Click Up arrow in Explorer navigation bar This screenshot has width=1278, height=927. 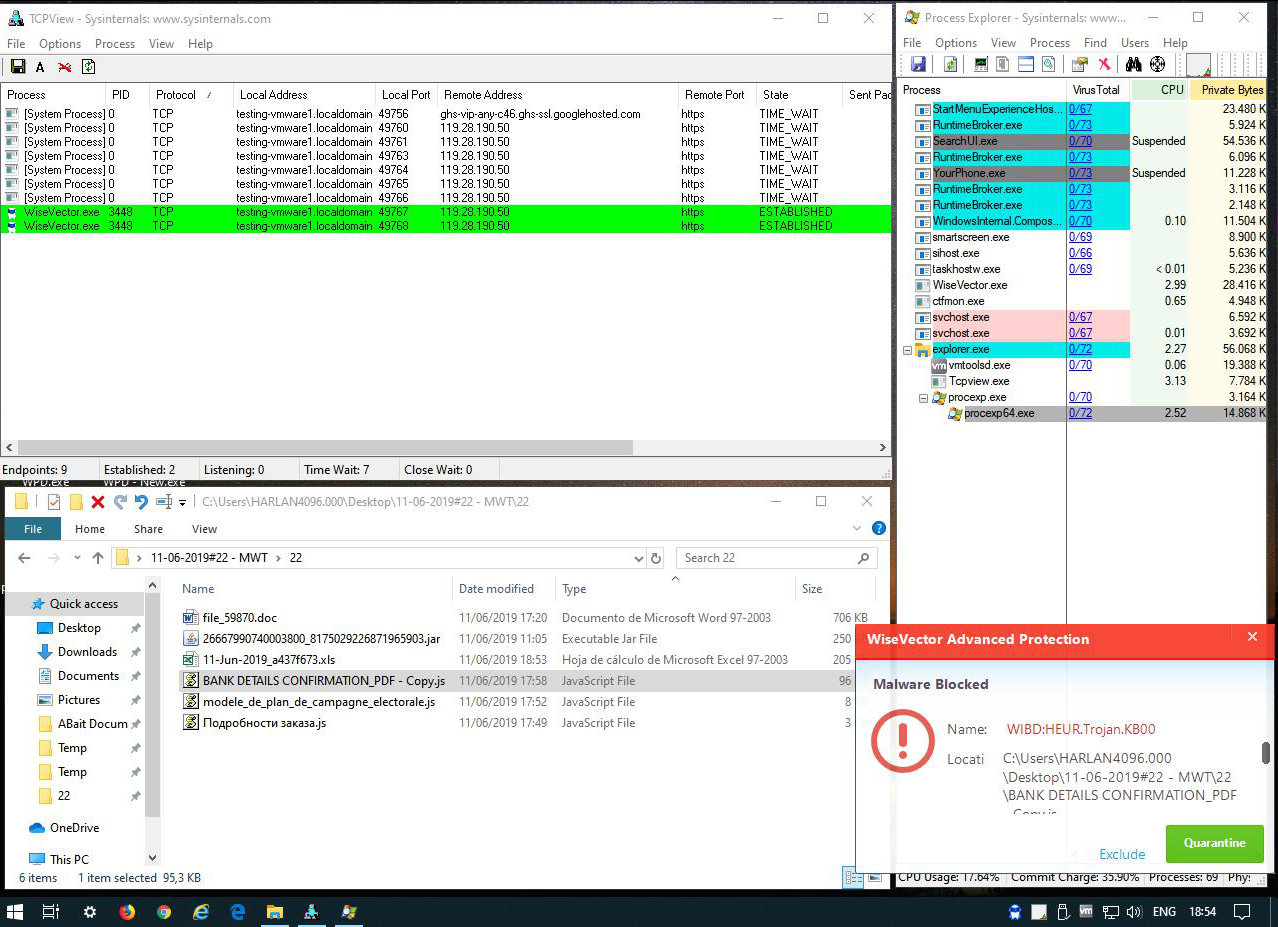point(98,558)
